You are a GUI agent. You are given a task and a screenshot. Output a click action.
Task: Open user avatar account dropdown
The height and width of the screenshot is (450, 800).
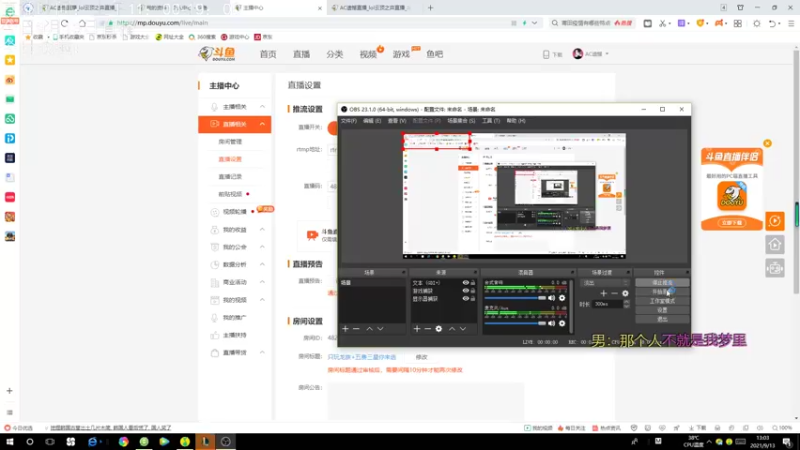590,54
